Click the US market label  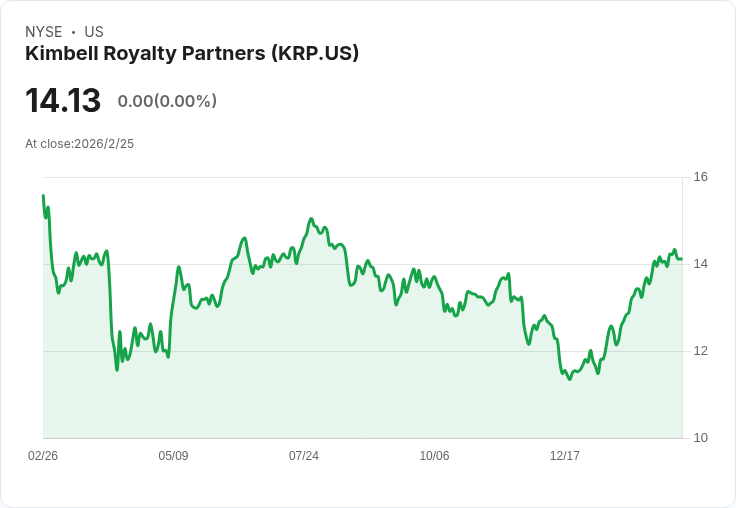coord(94,32)
